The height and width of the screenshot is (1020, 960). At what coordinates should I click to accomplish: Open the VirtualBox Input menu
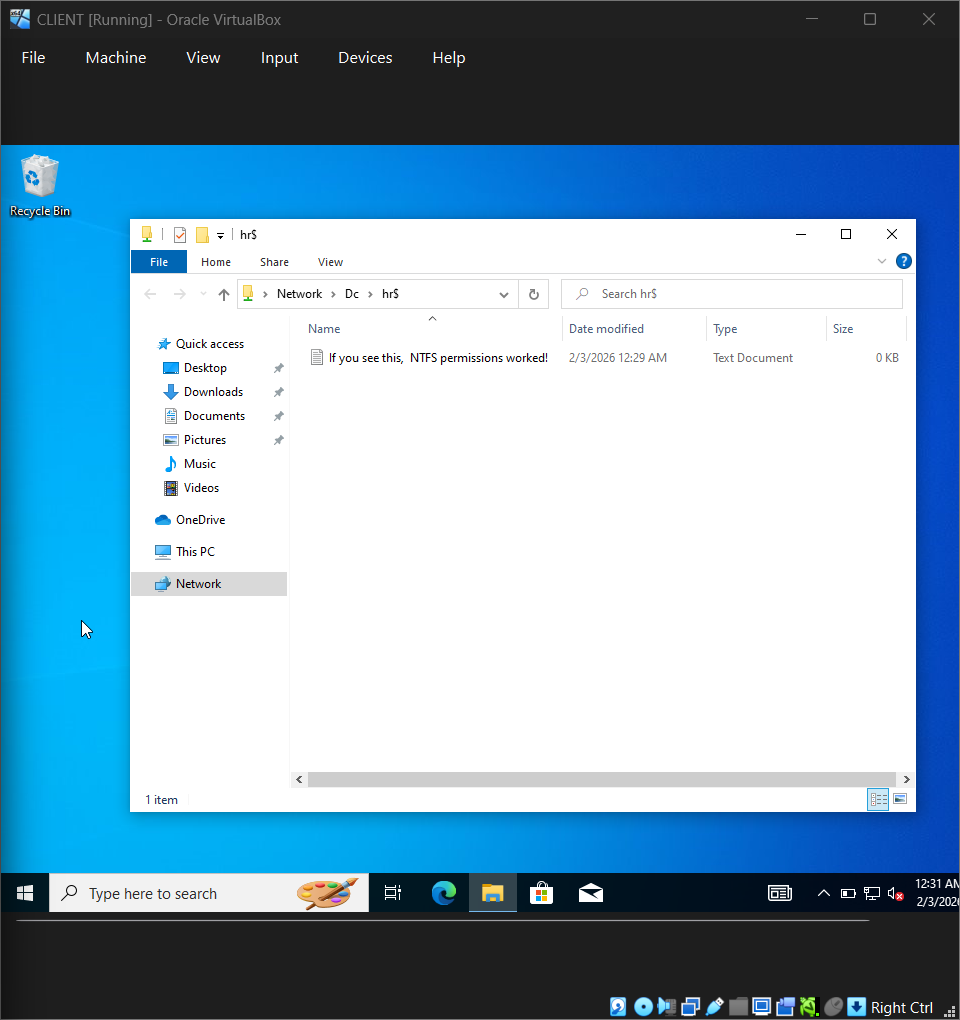pyautogui.click(x=279, y=58)
